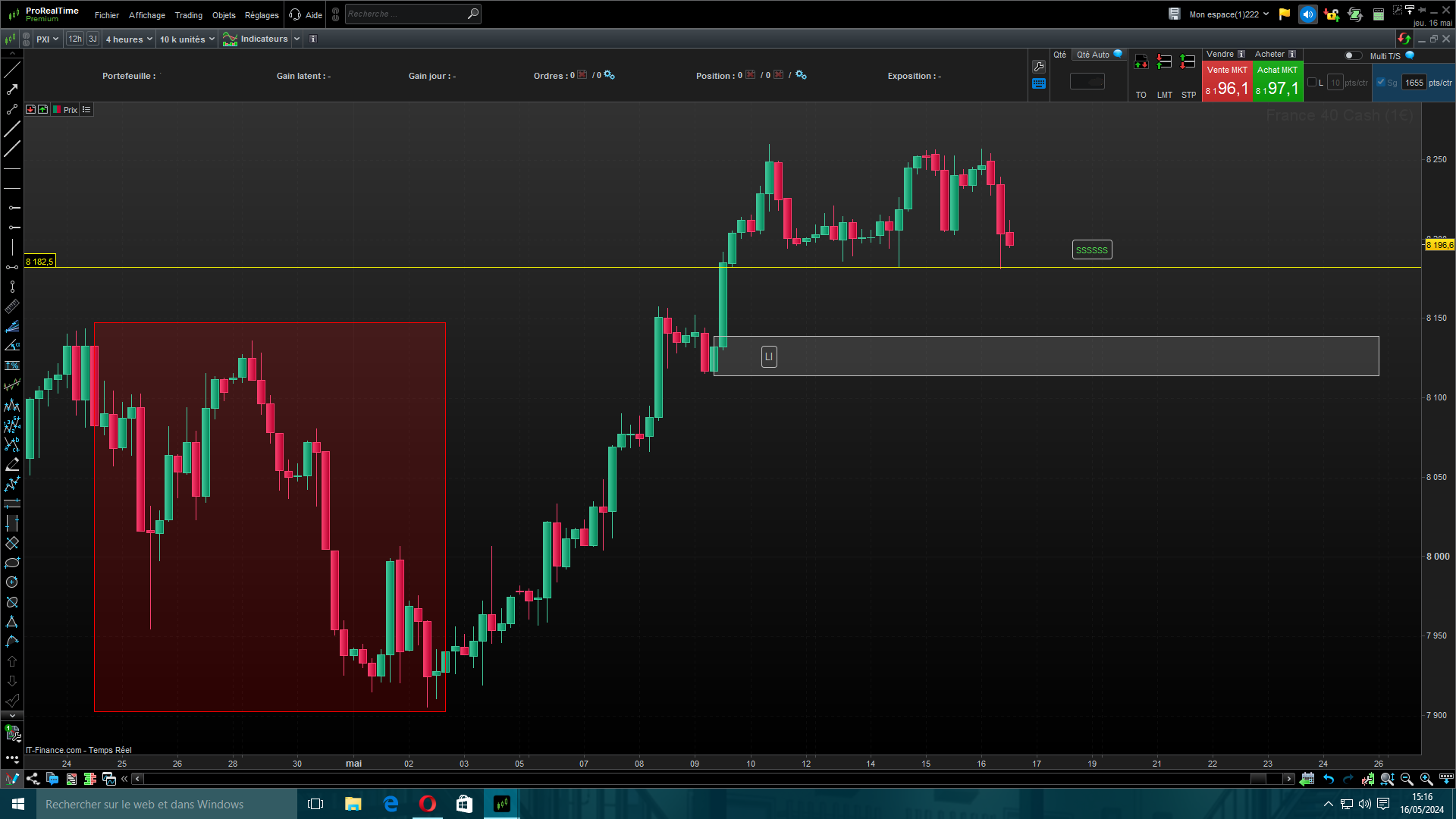Click the green Achat MKT button

click(x=1278, y=82)
